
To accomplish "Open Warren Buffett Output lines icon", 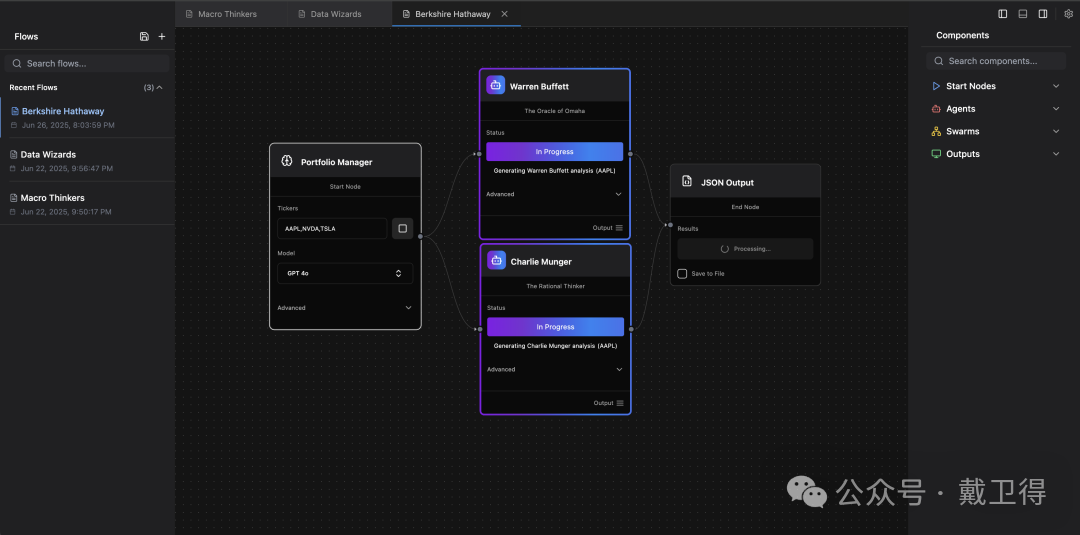I will pos(619,228).
